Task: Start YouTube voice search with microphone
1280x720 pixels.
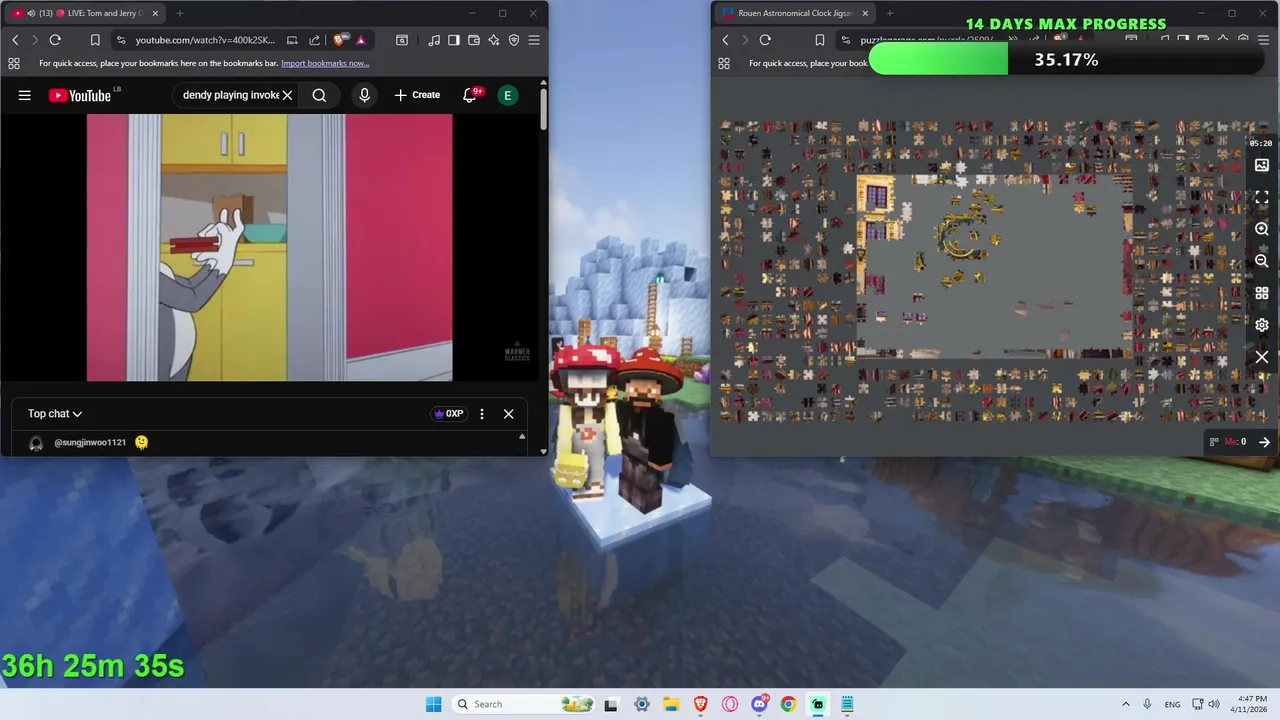Action: tap(364, 95)
